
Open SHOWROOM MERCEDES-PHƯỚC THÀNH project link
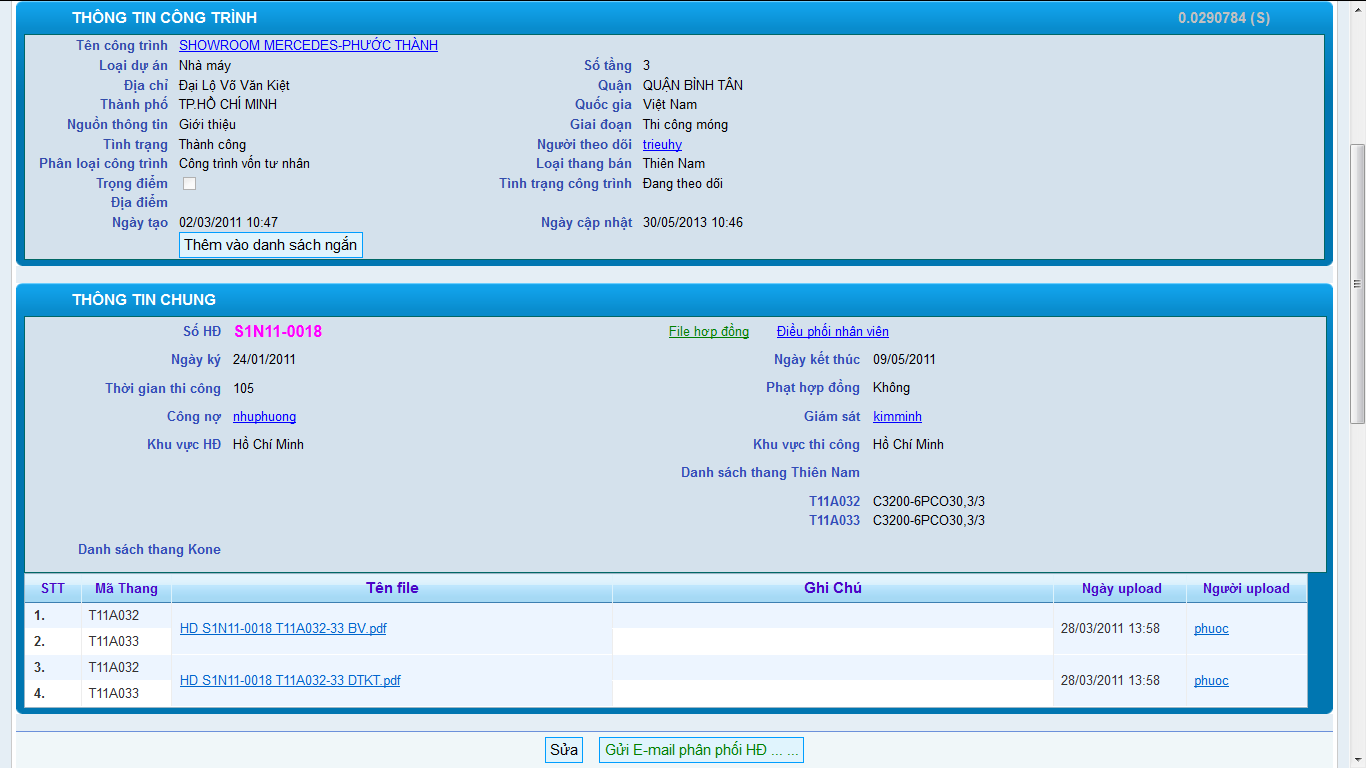[x=308, y=45]
